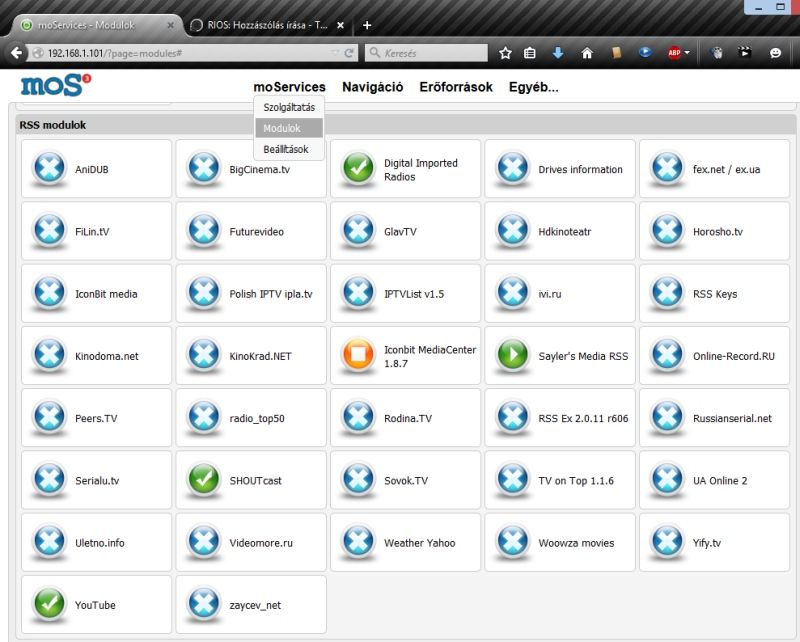Open the downloads arrow icon
800x642 pixels.
click(x=558, y=53)
